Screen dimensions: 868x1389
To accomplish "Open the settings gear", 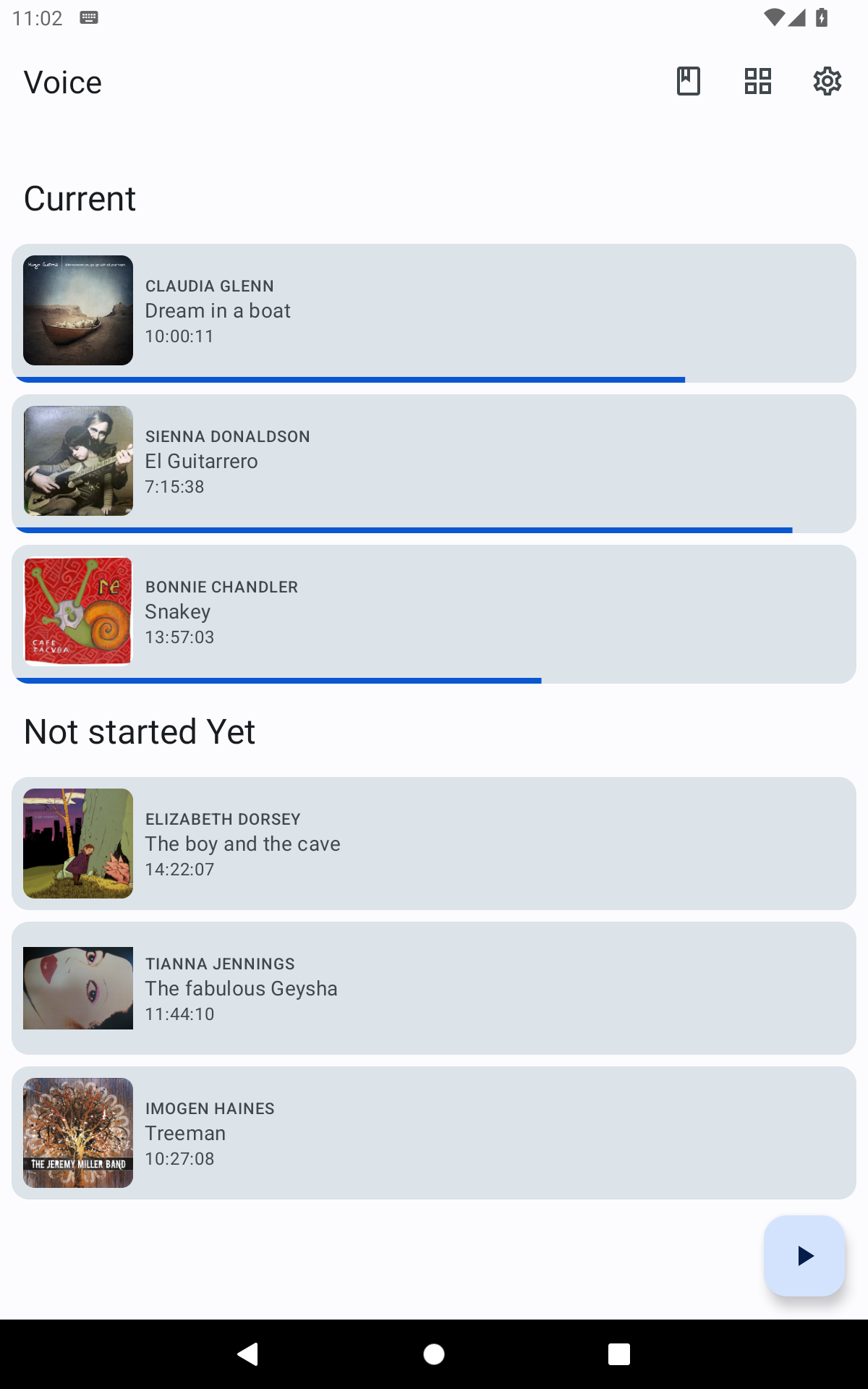I will 827,81.
